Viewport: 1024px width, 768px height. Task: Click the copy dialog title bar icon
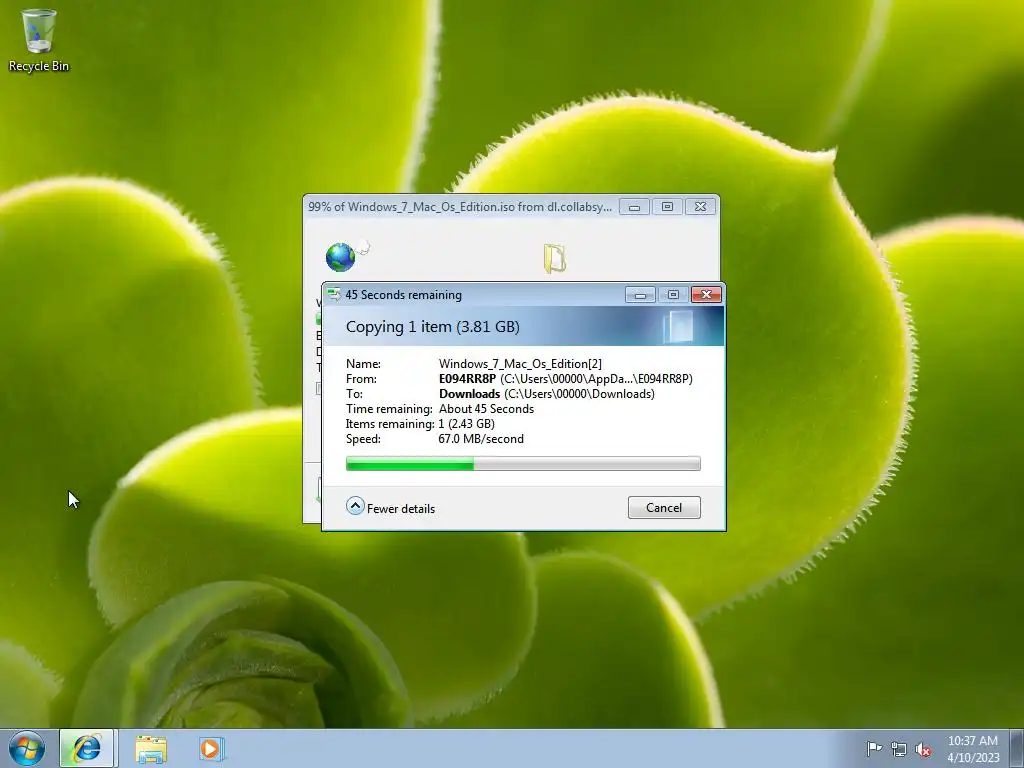tap(334, 295)
